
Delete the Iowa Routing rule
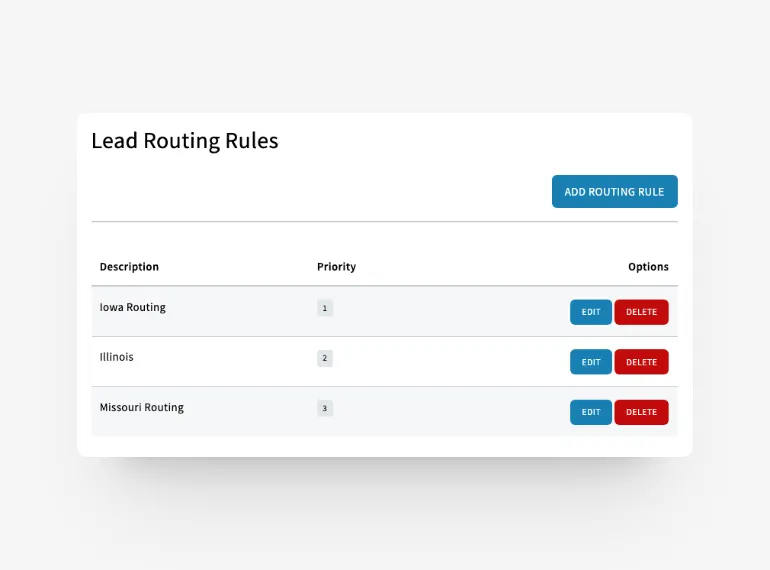coord(641,312)
